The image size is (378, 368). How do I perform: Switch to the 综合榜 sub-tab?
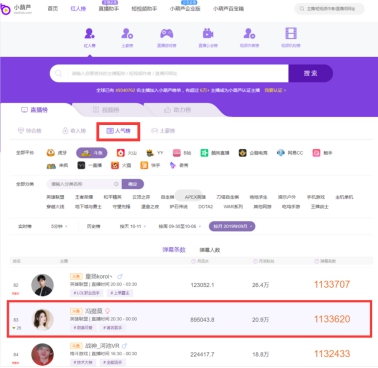pyautogui.click(x=29, y=131)
